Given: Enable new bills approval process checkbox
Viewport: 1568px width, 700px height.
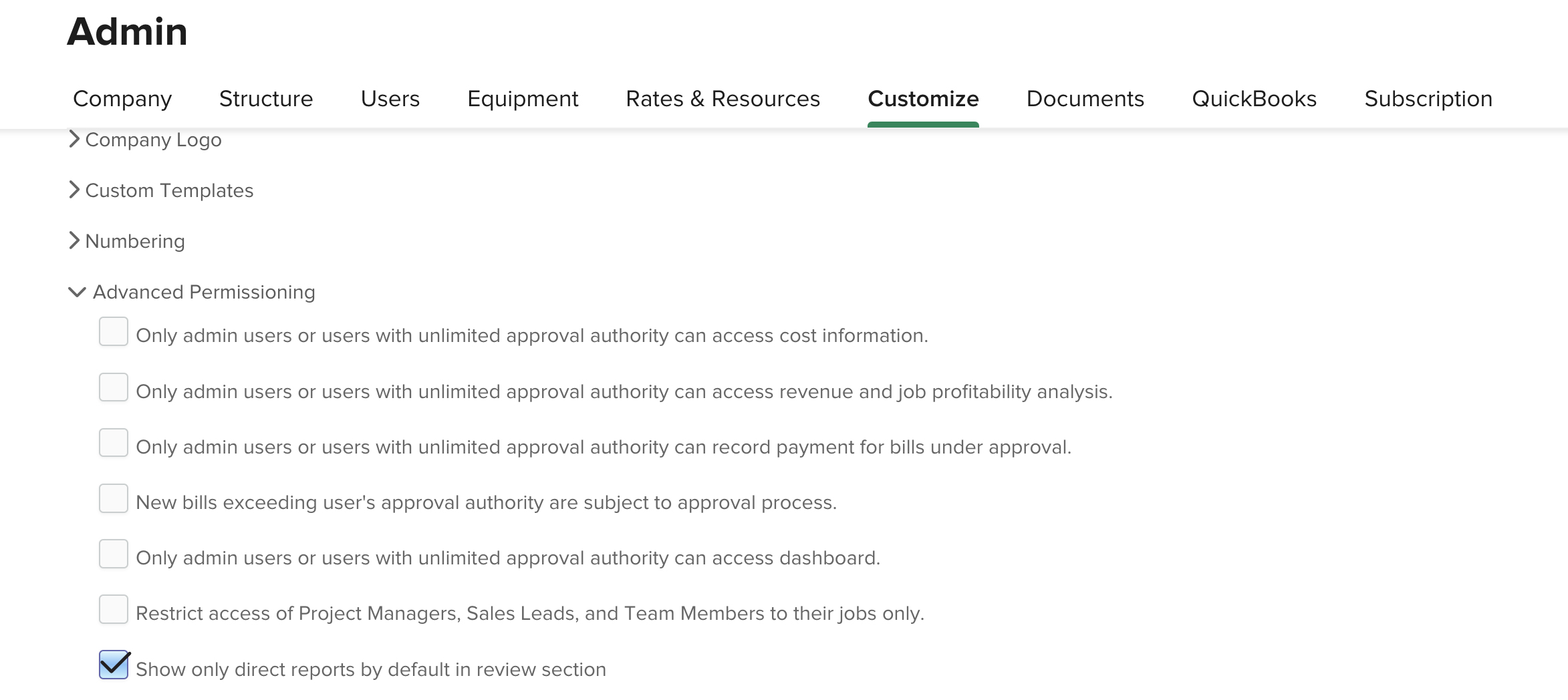Looking at the screenshot, I should (x=114, y=499).
